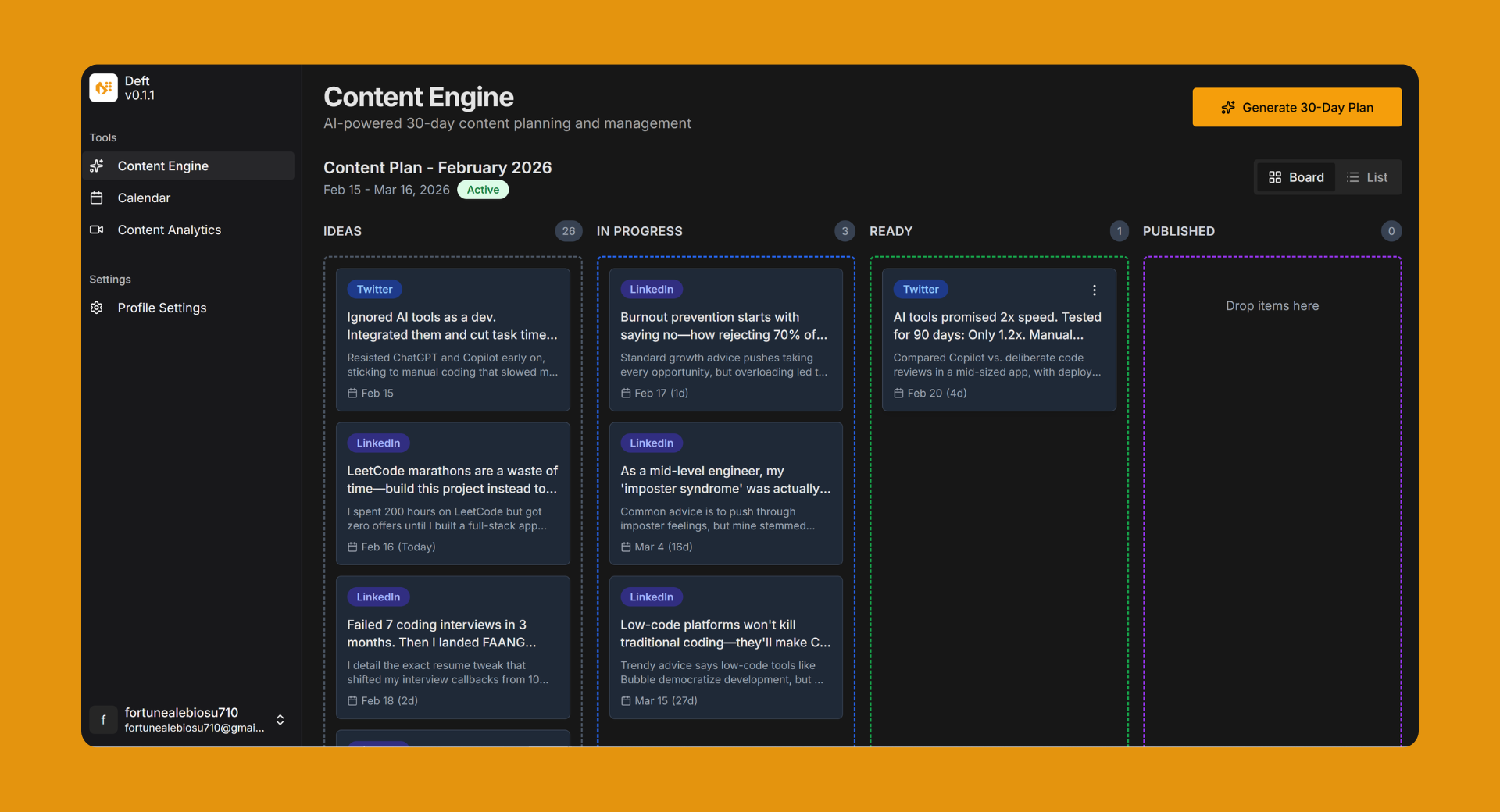Expand the account switcher chevron

click(280, 720)
